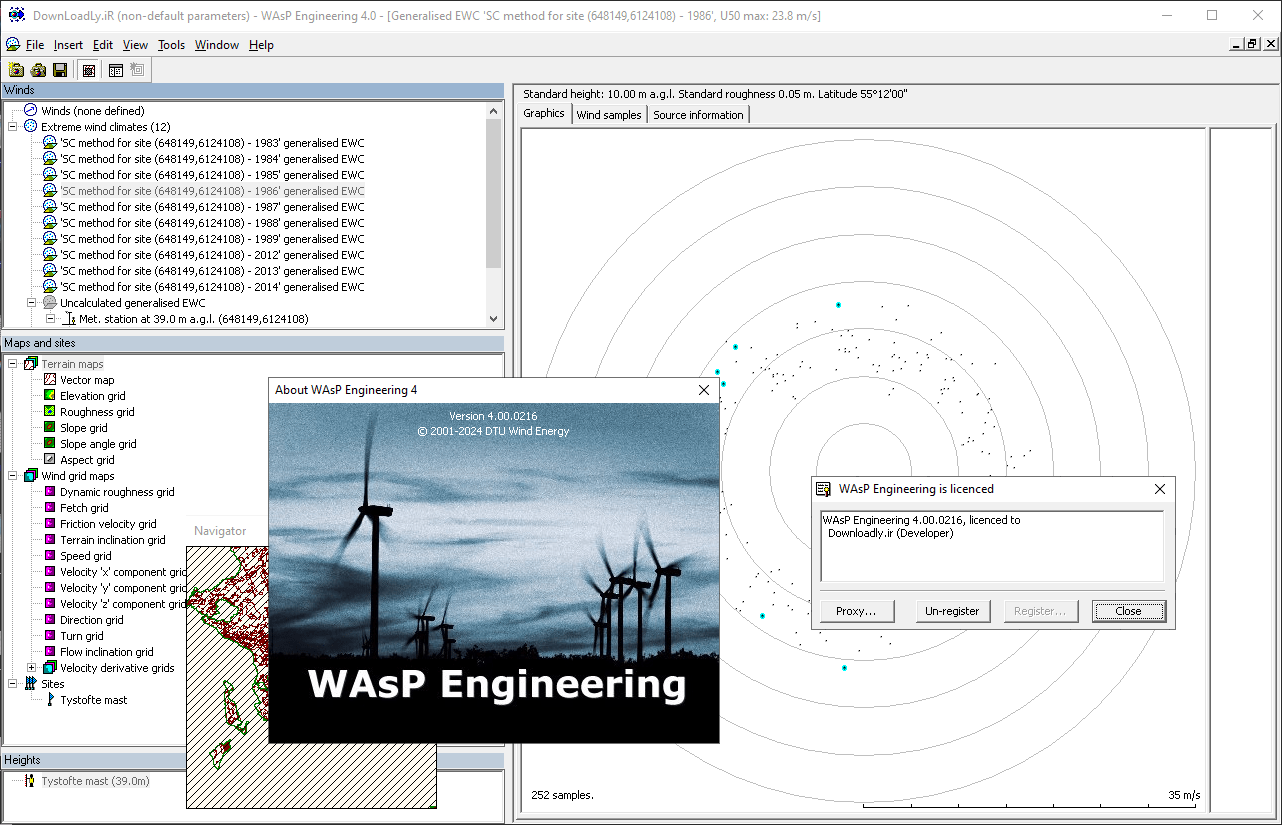The image size is (1282, 825).
Task: Select the 1987 generalised EWC row
Action: click(x=212, y=207)
